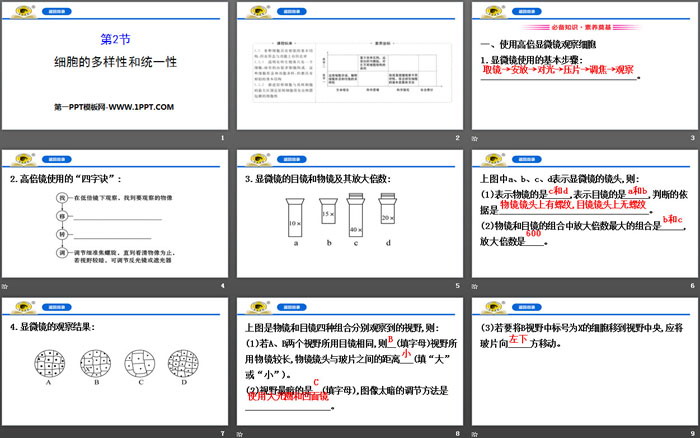
Task: Click field-of-view circle D on slide 7
Action: (x=183, y=363)
